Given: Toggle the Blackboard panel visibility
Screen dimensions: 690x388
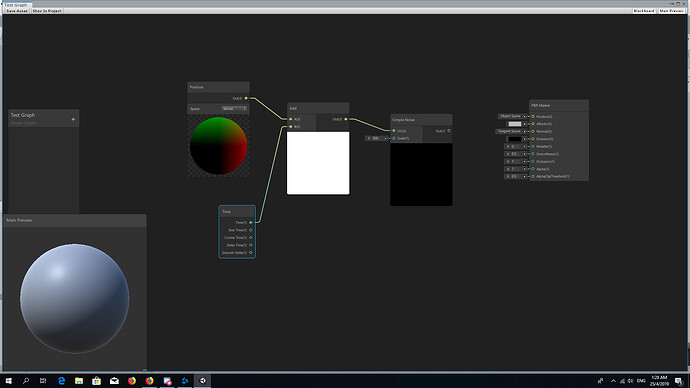Looking at the screenshot, I should [644, 11].
